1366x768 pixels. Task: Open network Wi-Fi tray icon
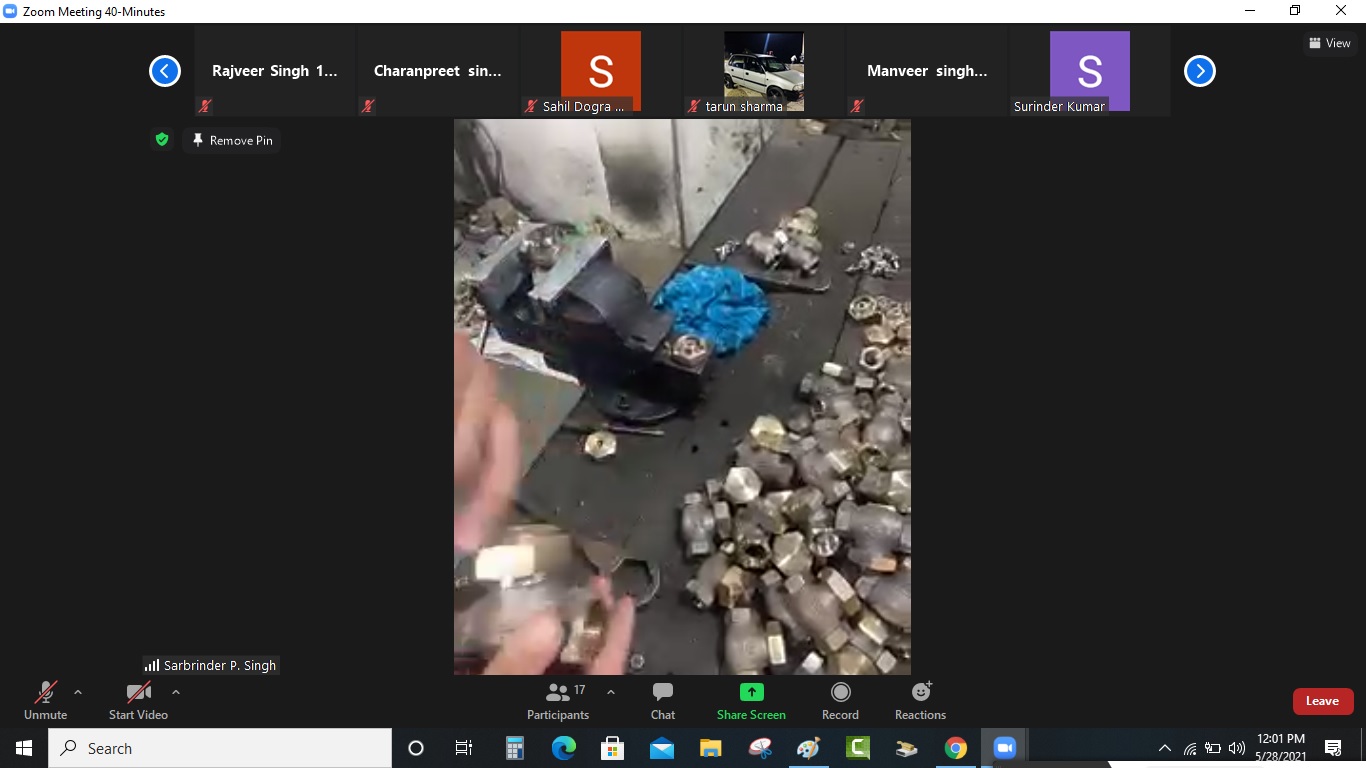1189,748
